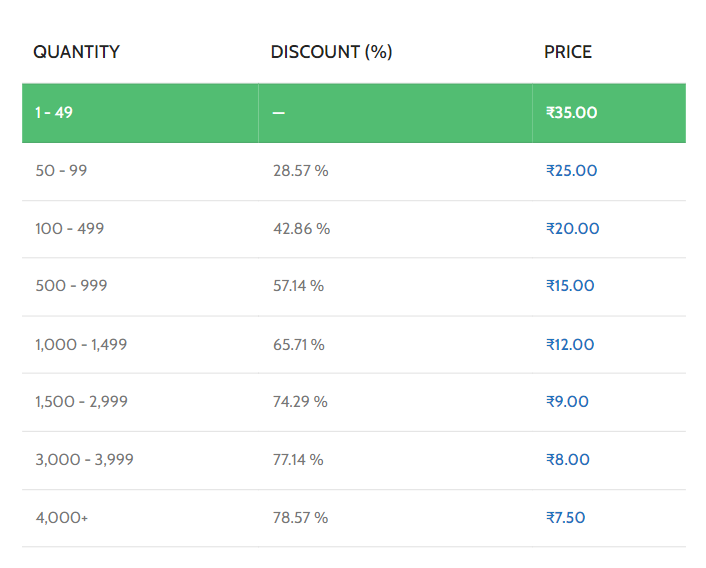706x568 pixels.
Task: Click the 78.57 % discount cell
Action: [300, 518]
